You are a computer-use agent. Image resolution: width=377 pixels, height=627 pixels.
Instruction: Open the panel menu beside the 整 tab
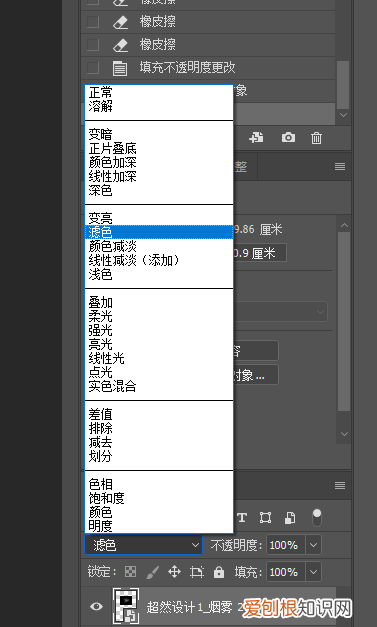pyautogui.click(x=340, y=166)
